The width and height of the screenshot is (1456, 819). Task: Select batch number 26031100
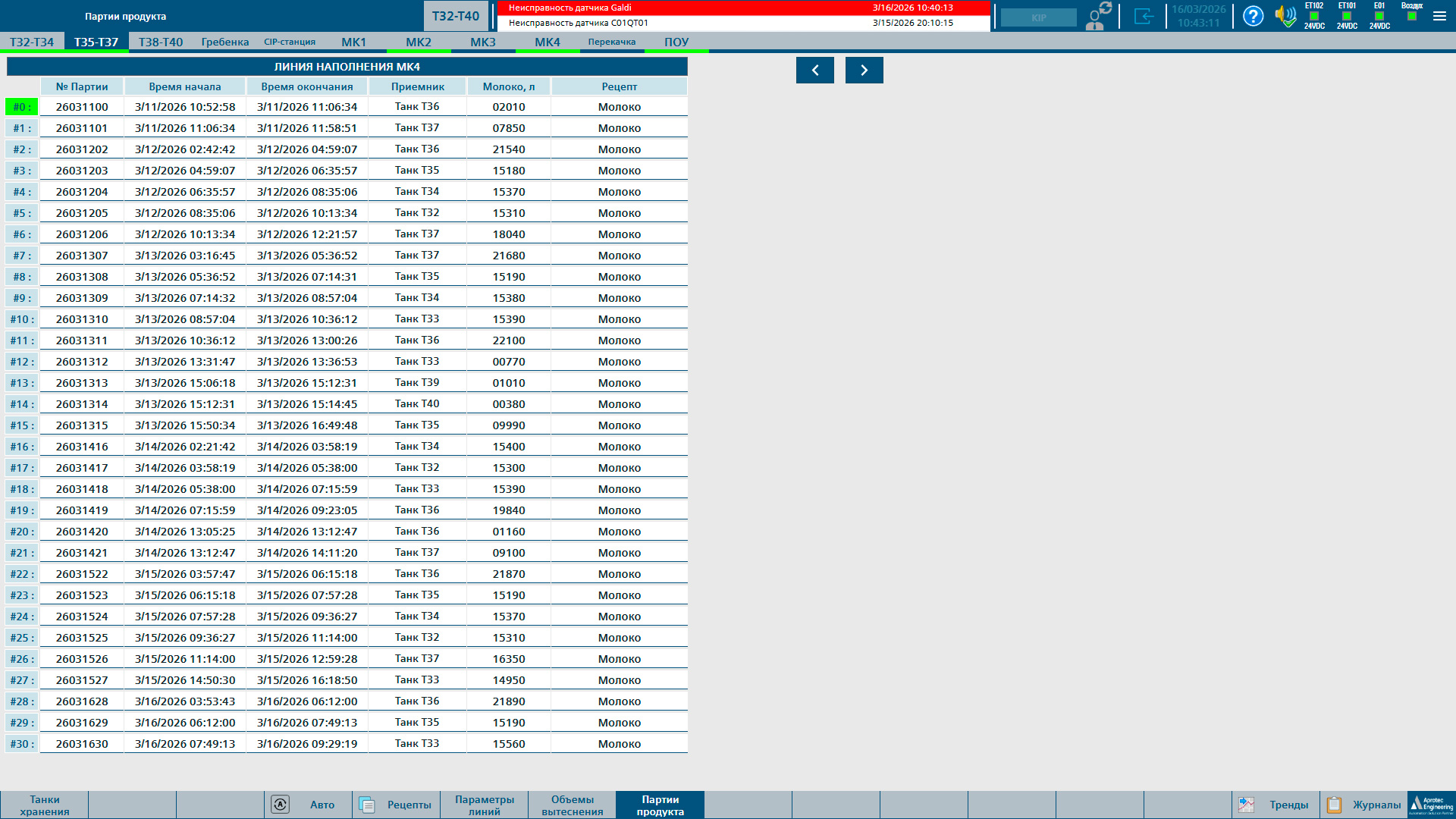click(82, 107)
